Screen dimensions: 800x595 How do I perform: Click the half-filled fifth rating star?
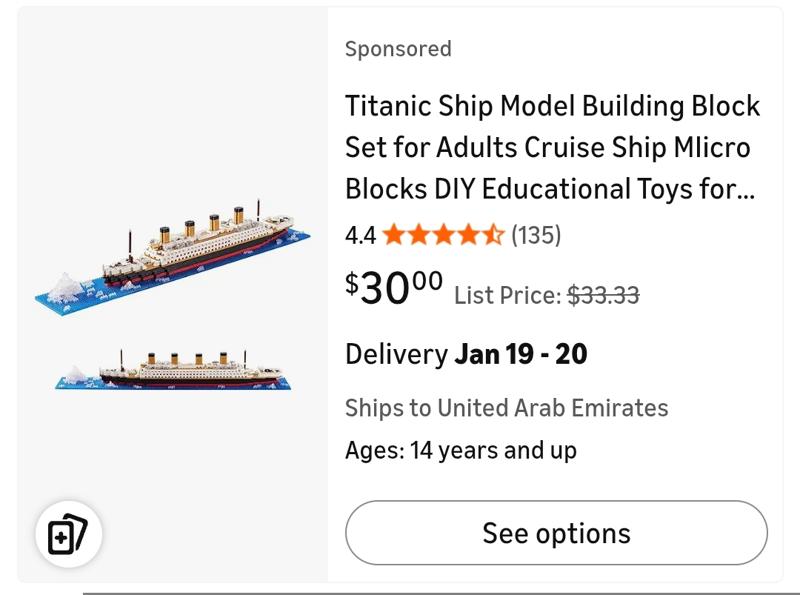click(x=494, y=235)
